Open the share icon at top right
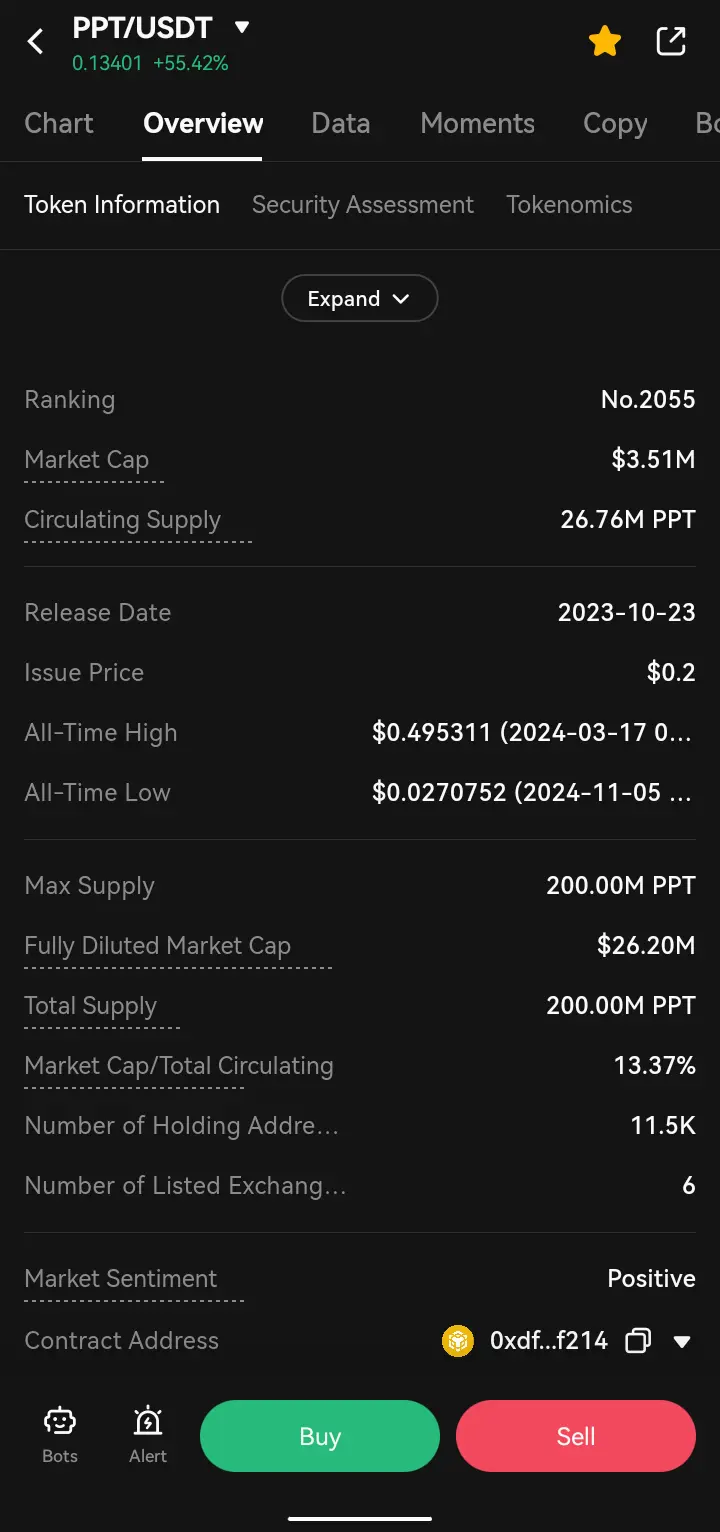Viewport: 720px width, 1532px height. 671,41
